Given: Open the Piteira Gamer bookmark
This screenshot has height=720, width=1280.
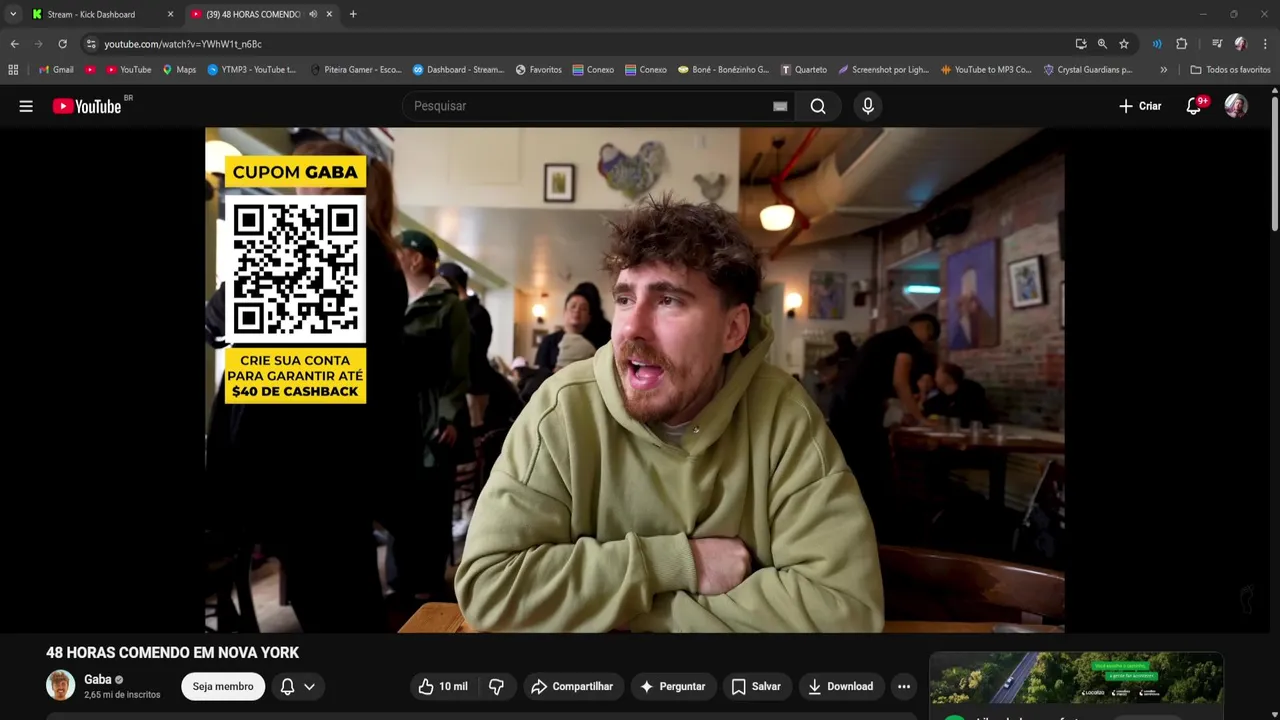Looking at the screenshot, I should pyautogui.click(x=355, y=70).
